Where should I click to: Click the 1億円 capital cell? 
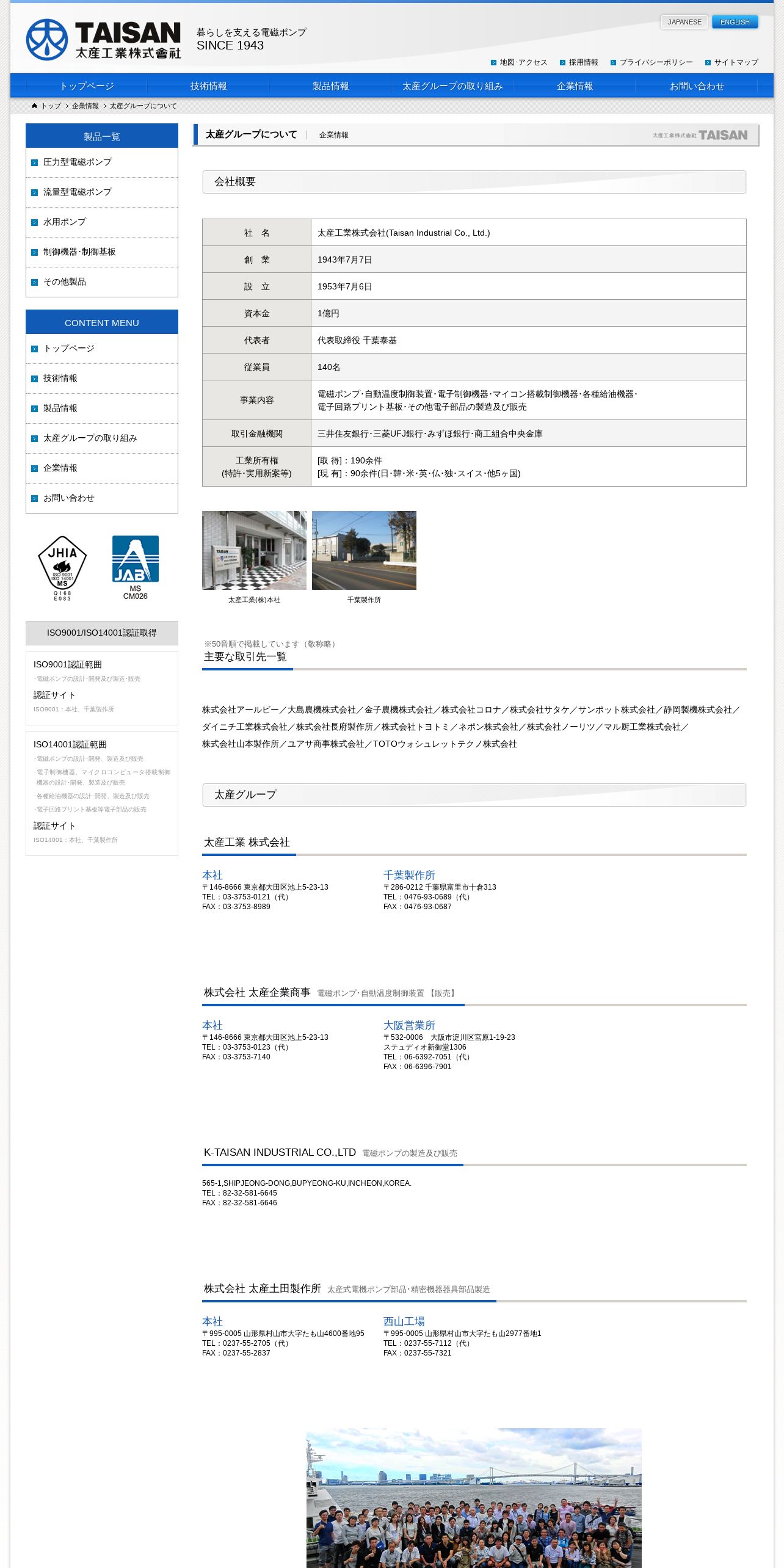tap(529, 313)
